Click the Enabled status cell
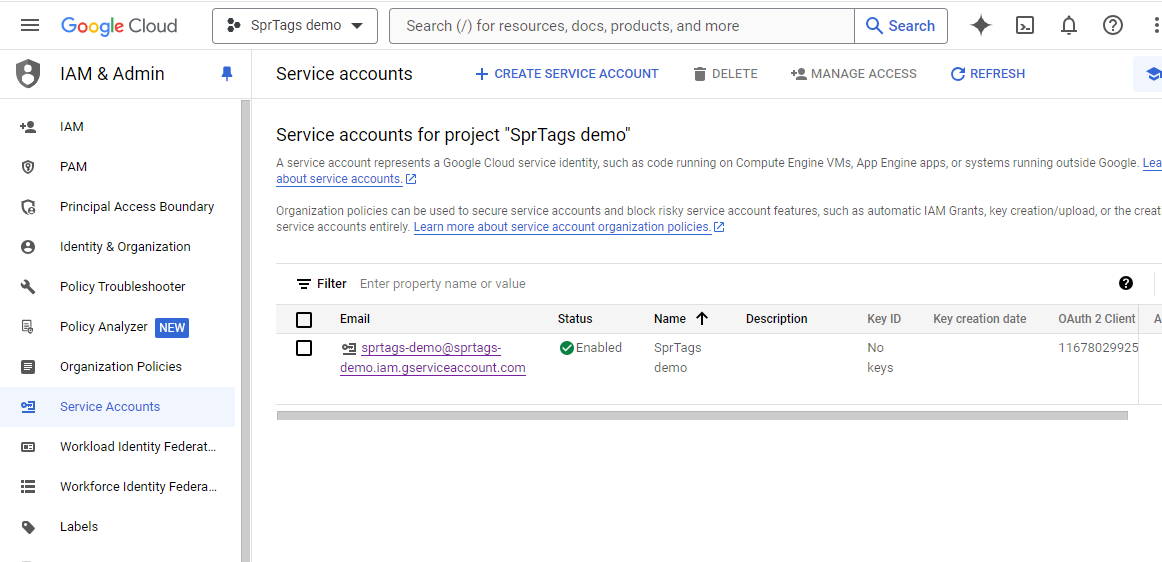Viewport: 1162px width, 562px height. coord(591,348)
